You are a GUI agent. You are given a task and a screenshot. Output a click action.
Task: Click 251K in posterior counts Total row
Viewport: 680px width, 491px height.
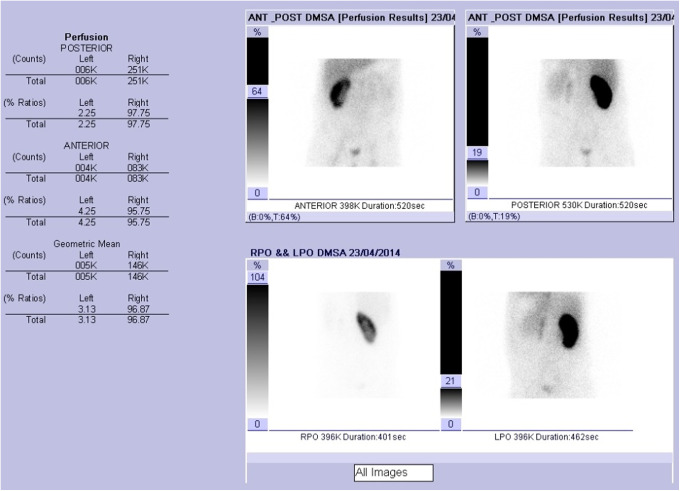138,81
